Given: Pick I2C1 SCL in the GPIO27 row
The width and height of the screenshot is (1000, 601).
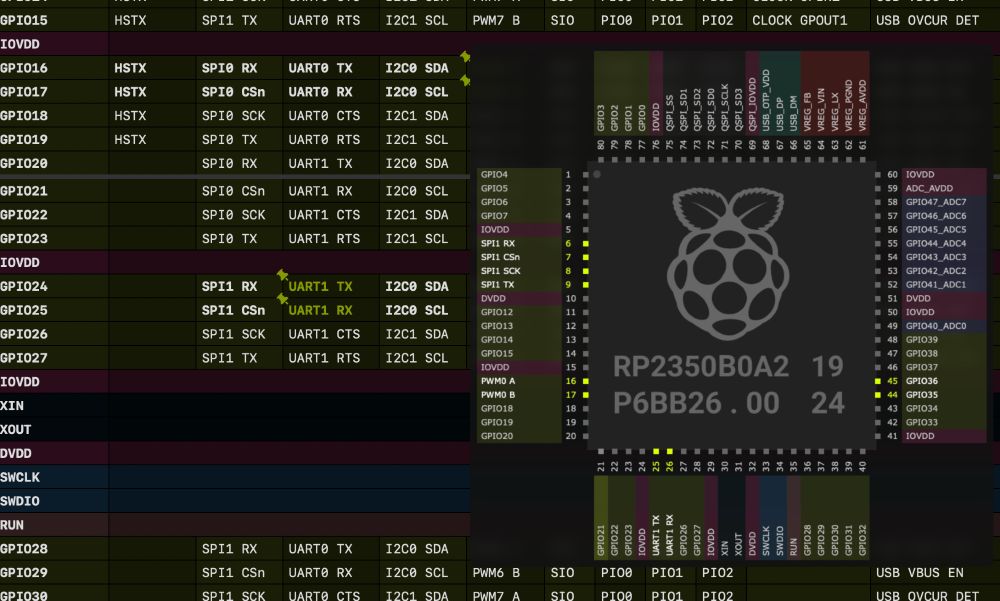Looking at the screenshot, I should pos(416,358).
